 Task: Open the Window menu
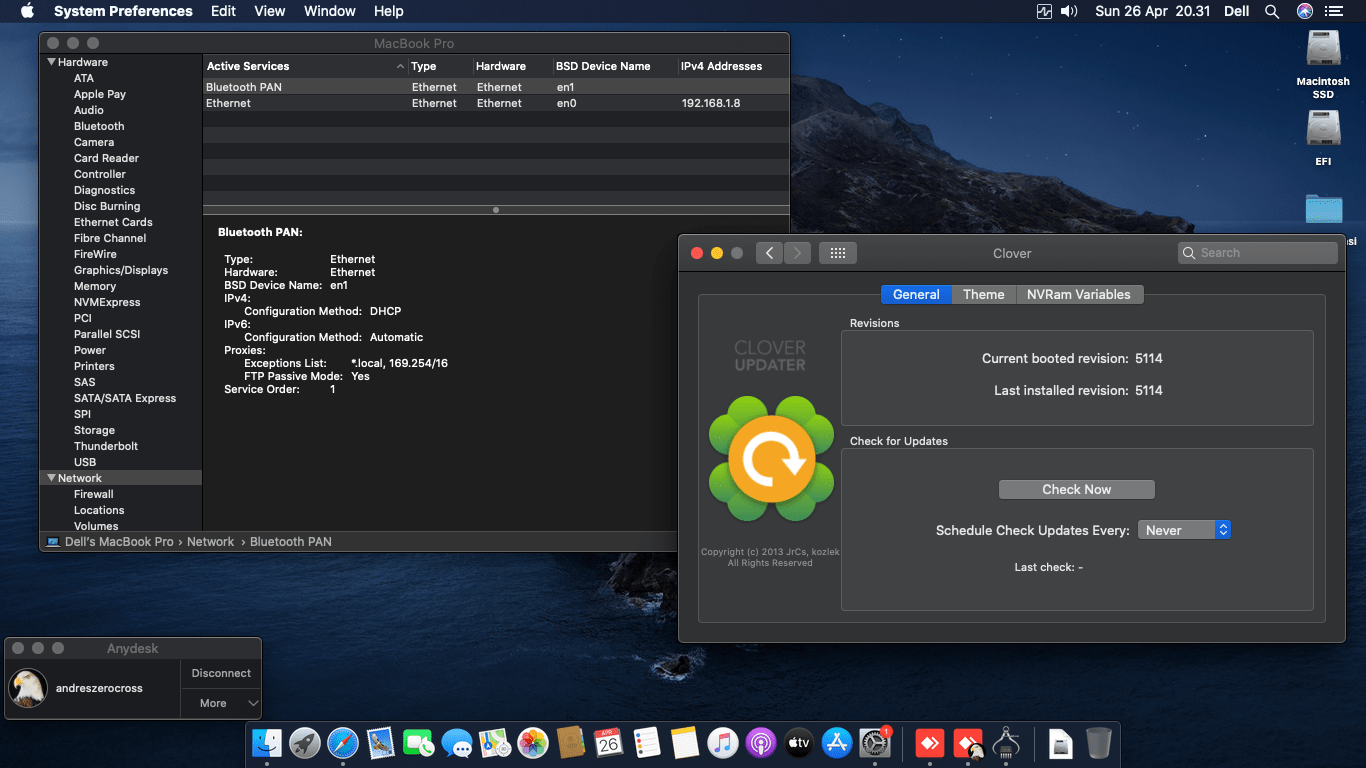pos(329,11)
